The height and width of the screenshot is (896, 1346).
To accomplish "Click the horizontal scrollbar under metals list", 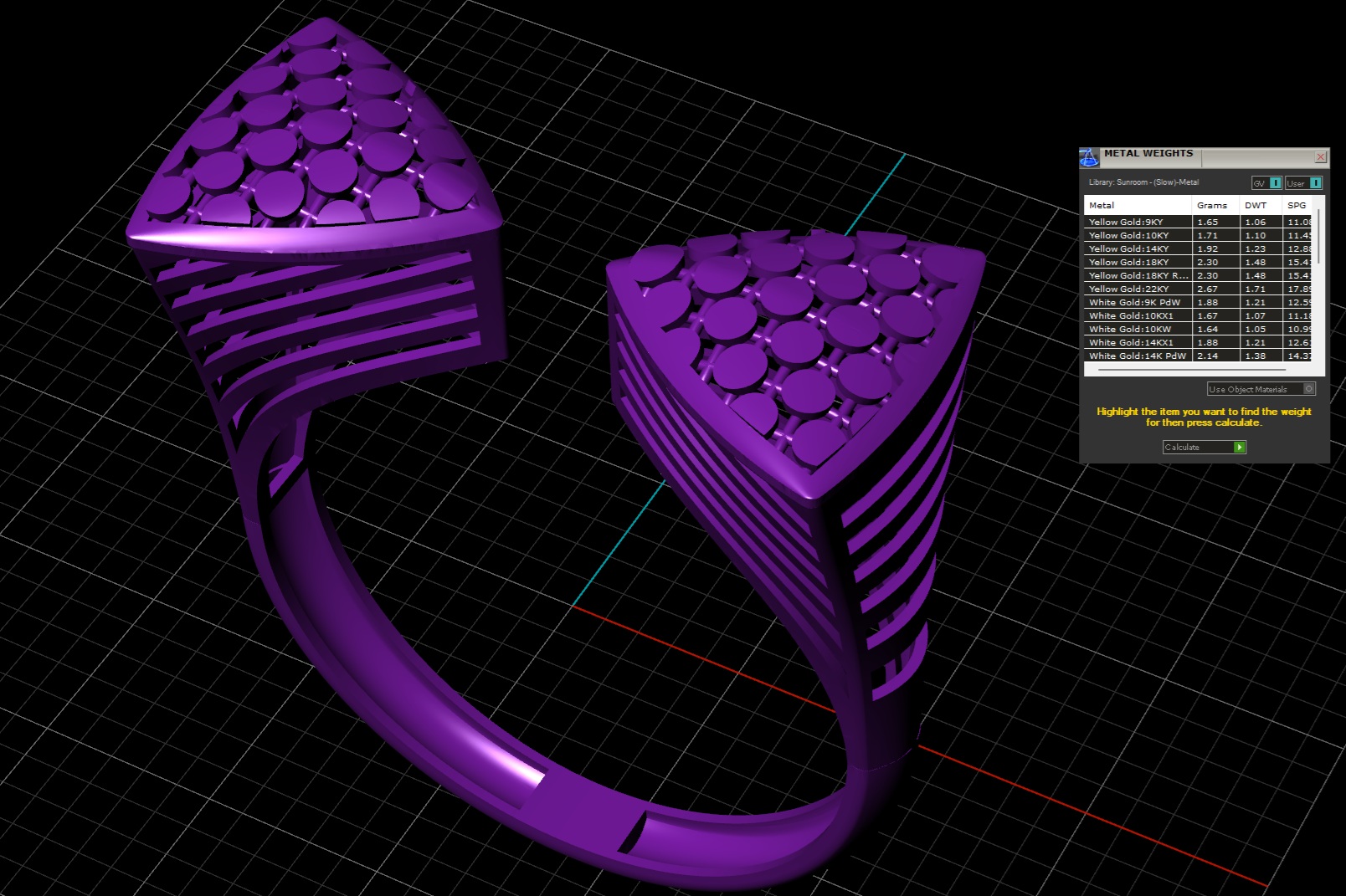I will (1189, 369).
